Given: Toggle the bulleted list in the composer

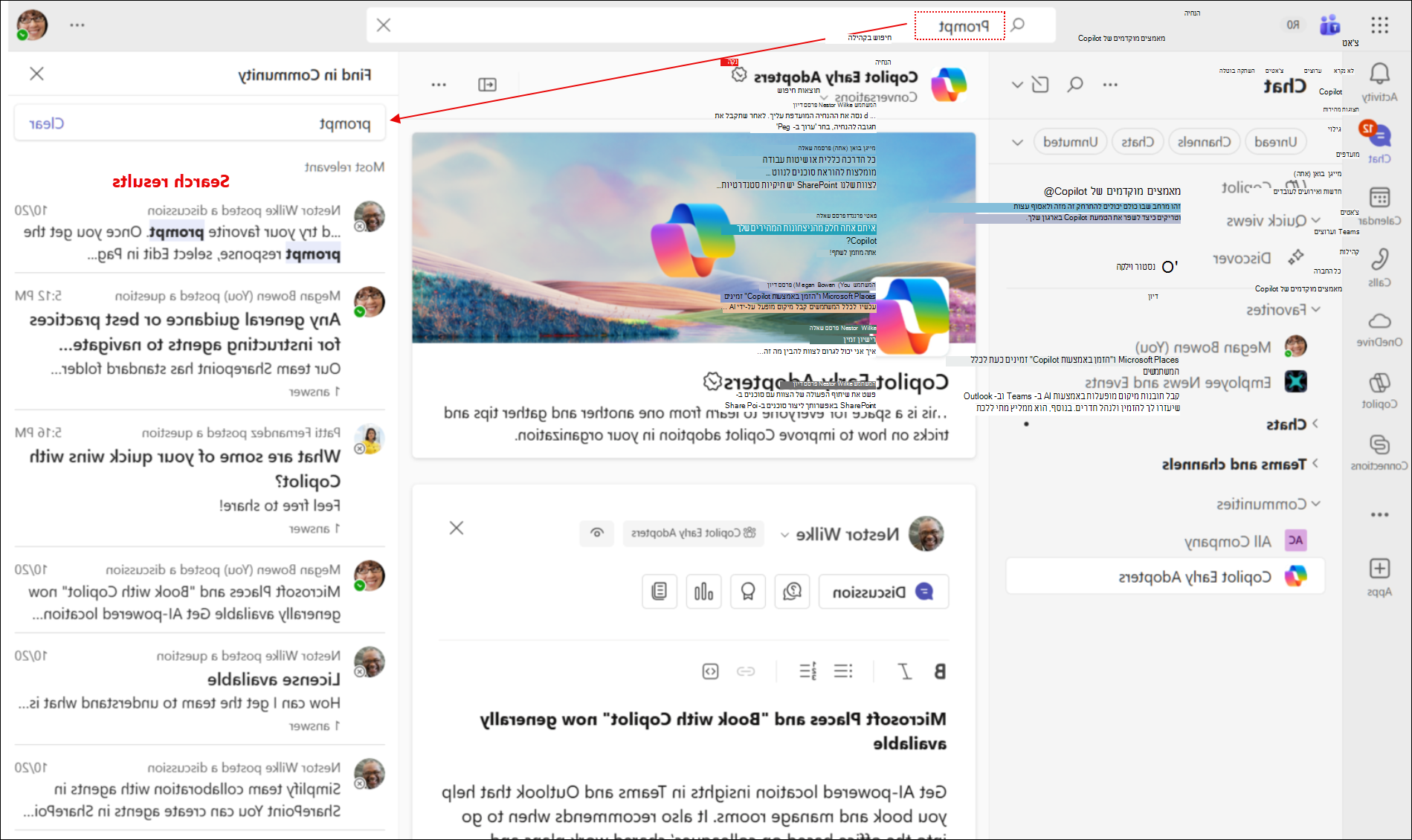Looking at the screenshot, I should pos(843,671).
